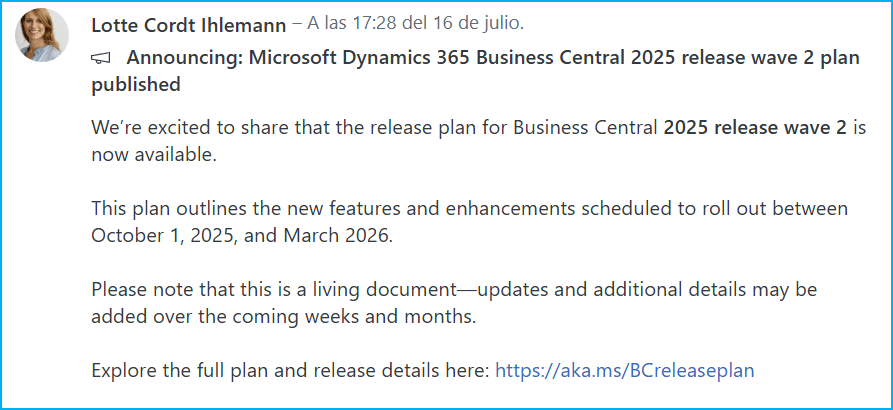Screen dimensions: 893x410
Task: Click the word "published" in the title
Action: (136, 85)
